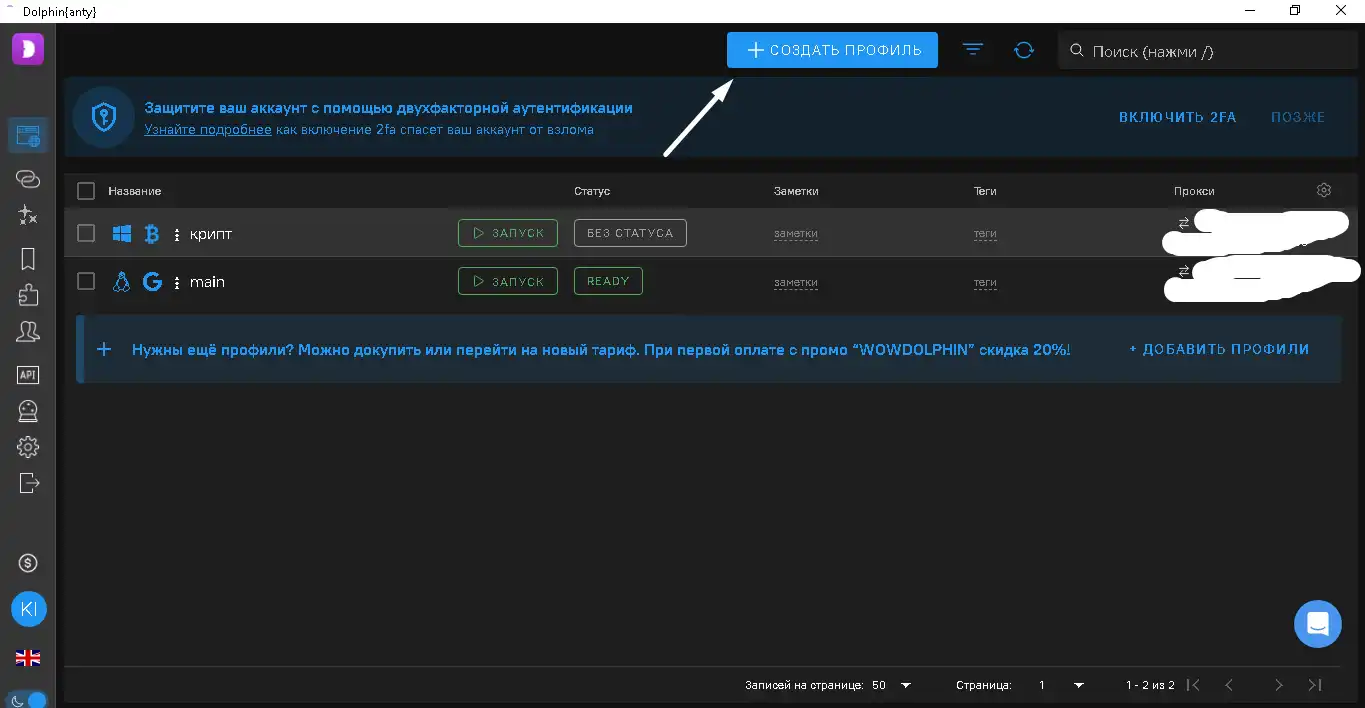Switch language with the UK flag icon
This screenshot has width=1365, height=708.
pos(28,658)
